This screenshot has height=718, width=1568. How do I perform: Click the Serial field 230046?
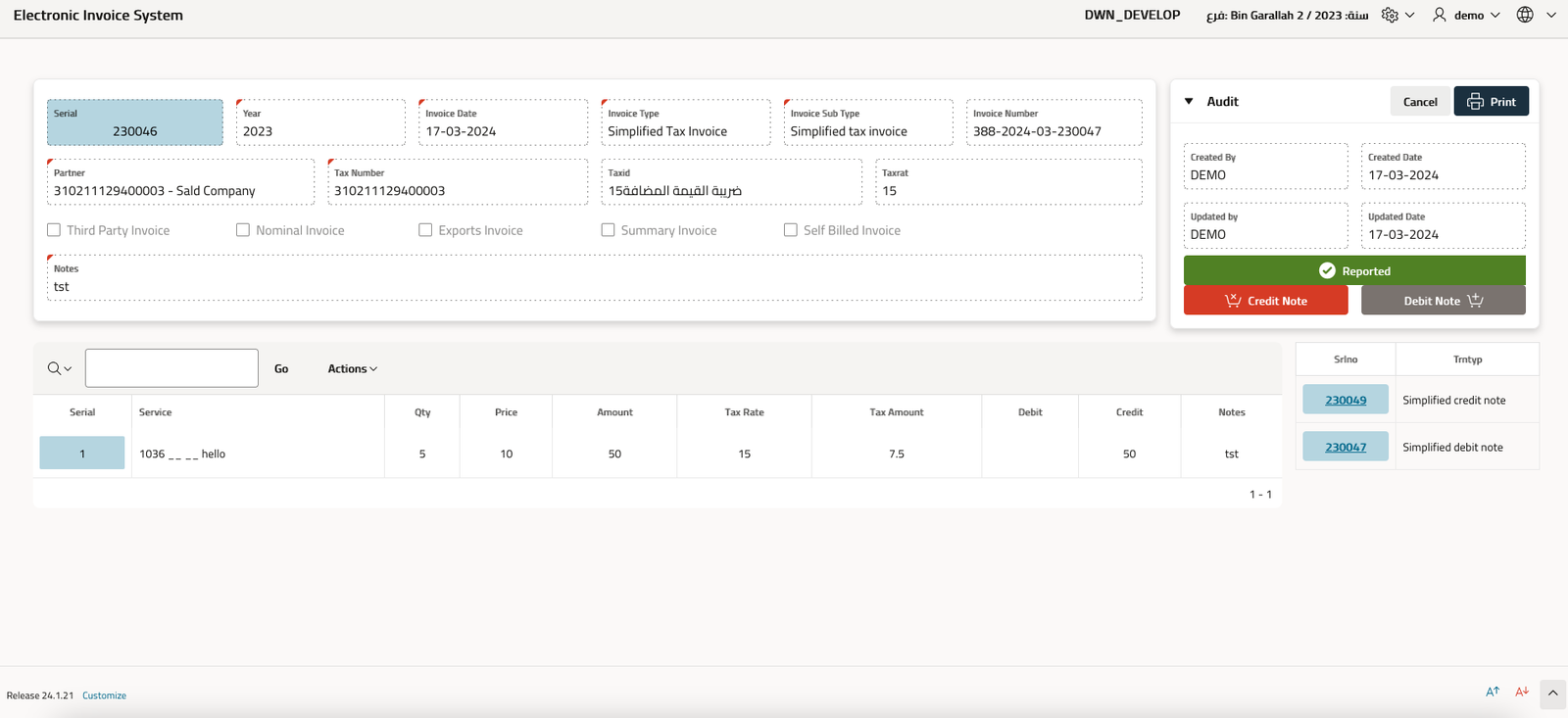(x=135, y=122)
